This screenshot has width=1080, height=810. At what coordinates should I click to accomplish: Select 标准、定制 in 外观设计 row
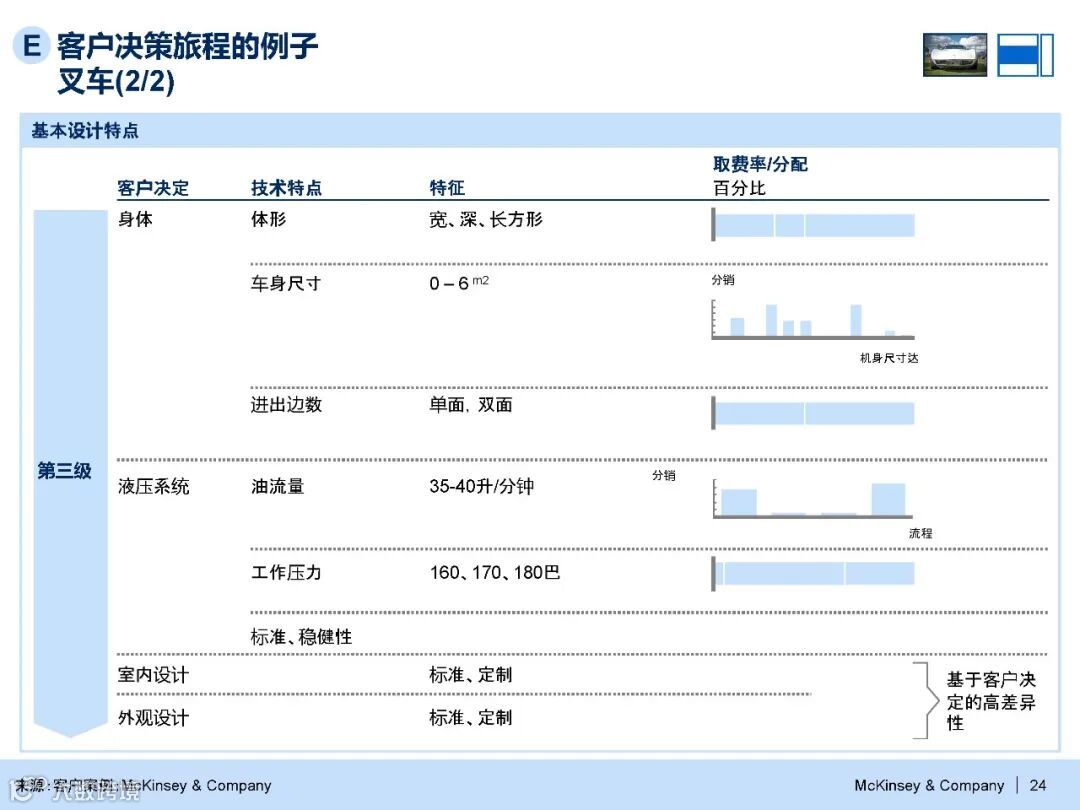click(470, 718)
